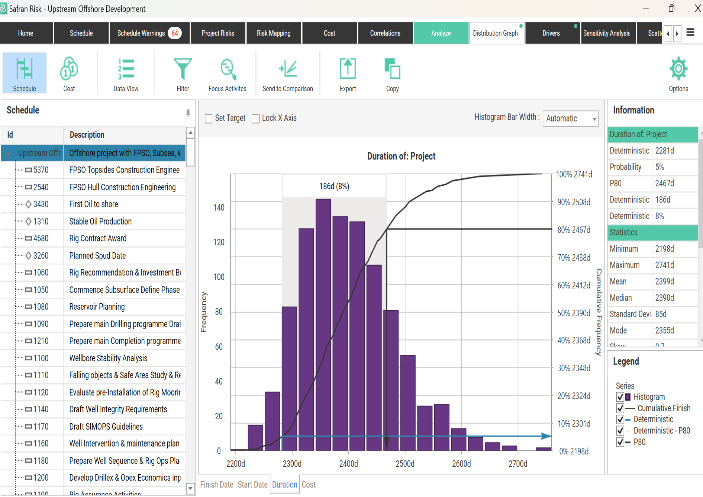Switch graph to Finish Date

pos(217,484)
